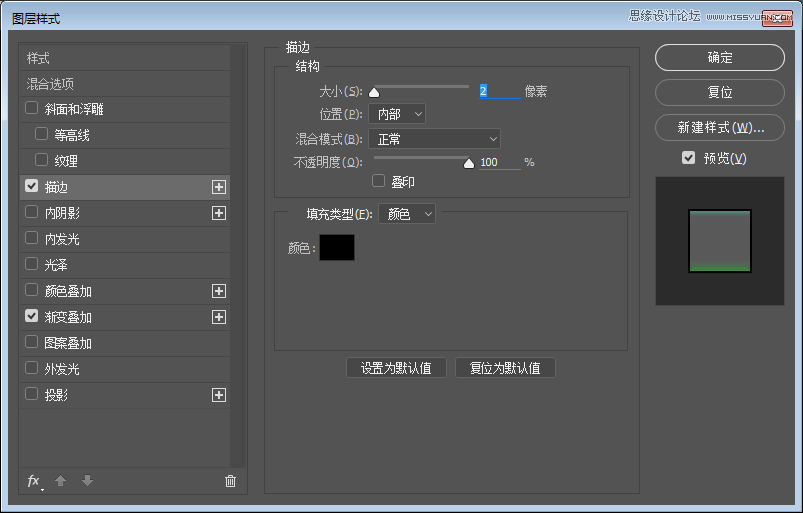Select the 外发光 style entry
The width and height of the screenshot is (803, 513).
(62, 369)
